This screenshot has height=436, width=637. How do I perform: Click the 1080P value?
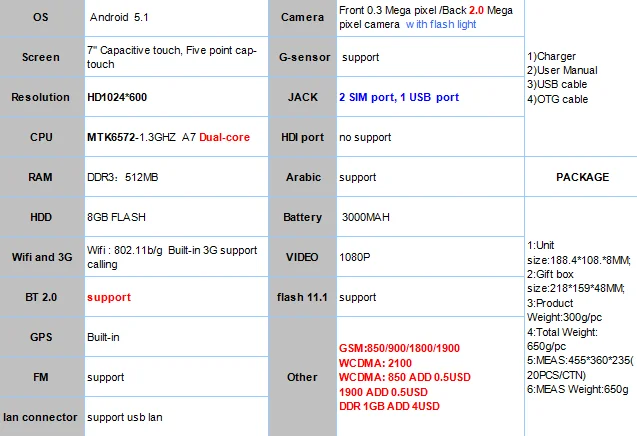355,257
